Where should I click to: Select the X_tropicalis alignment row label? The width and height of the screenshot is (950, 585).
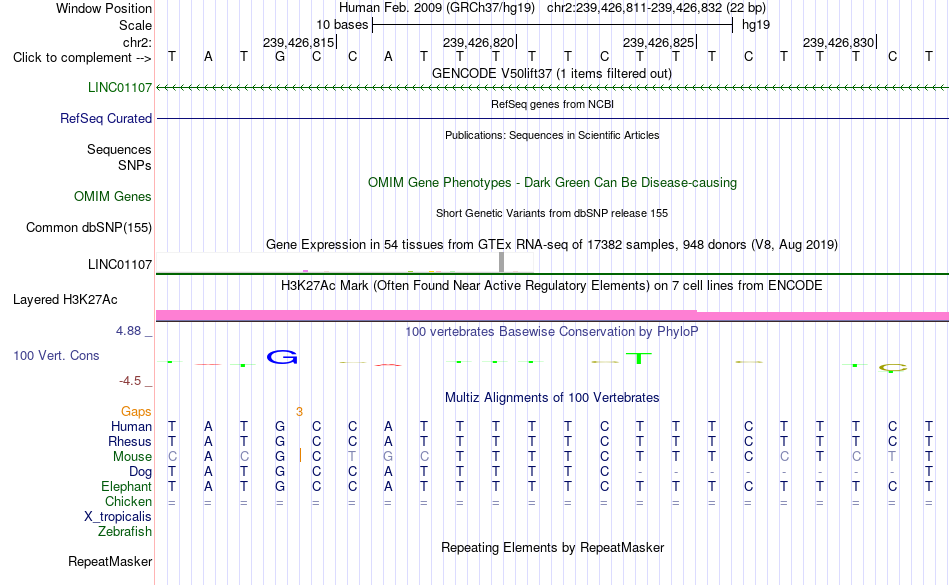pyautogui.click(x=118, y=517)
